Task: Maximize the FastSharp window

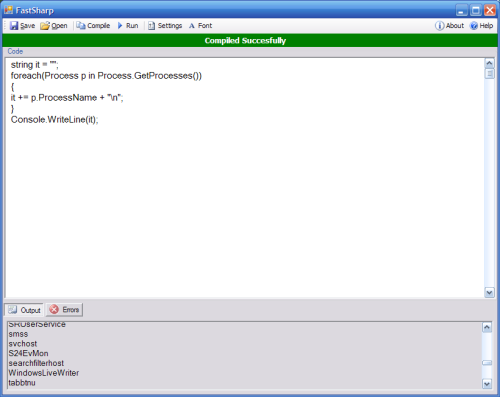Action: [476, 10]
